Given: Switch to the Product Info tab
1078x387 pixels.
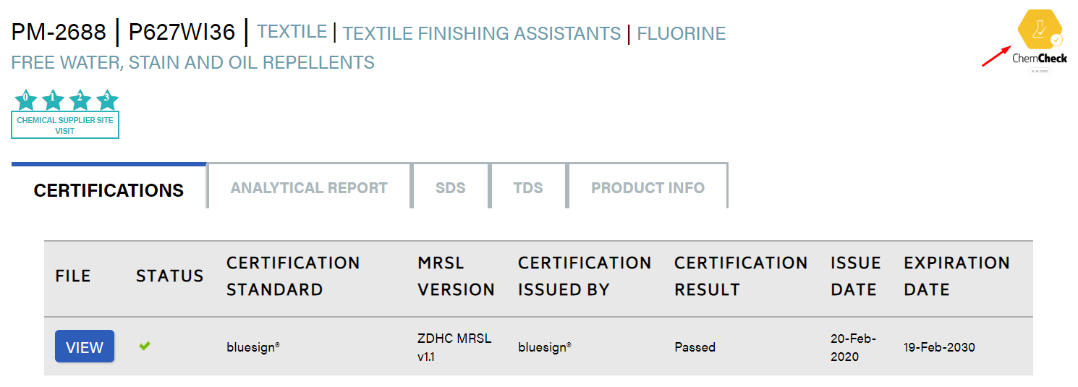Looking at the screenshot, I should coord(648,187).
